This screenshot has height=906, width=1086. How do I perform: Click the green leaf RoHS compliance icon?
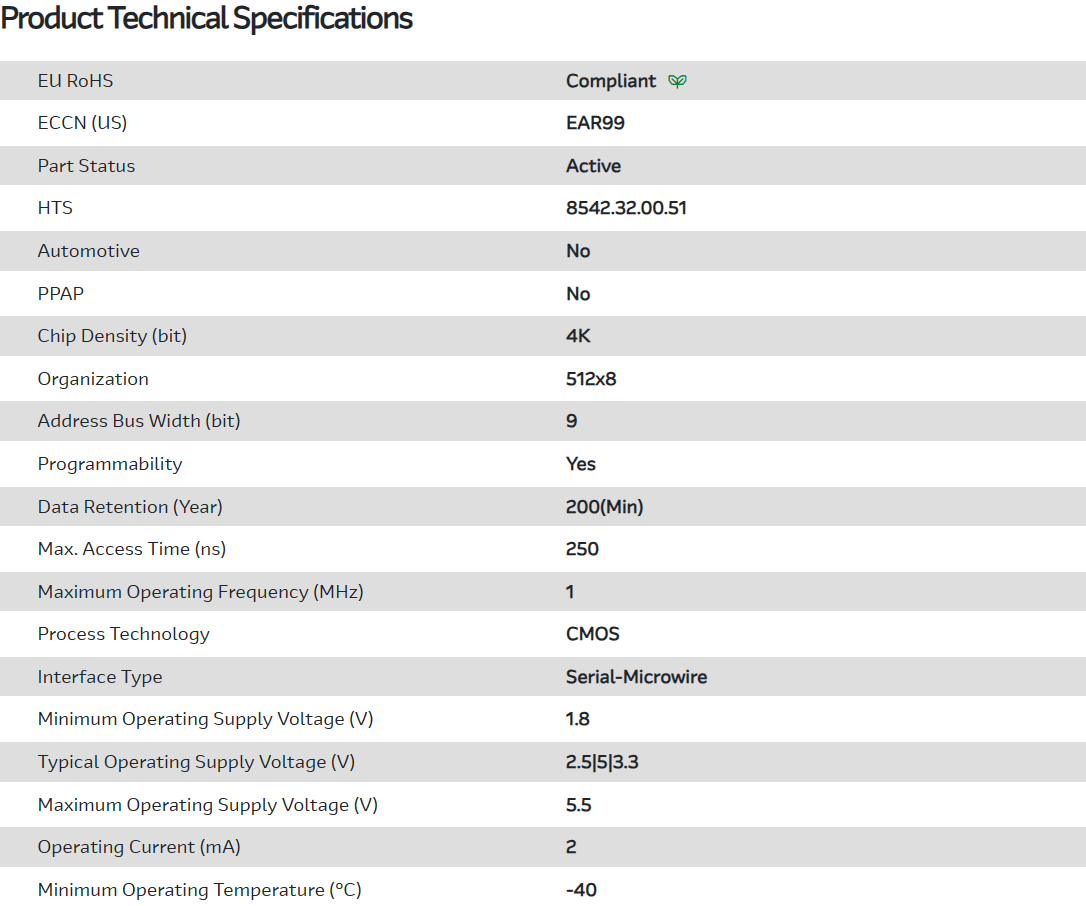[x=677, y=81]
